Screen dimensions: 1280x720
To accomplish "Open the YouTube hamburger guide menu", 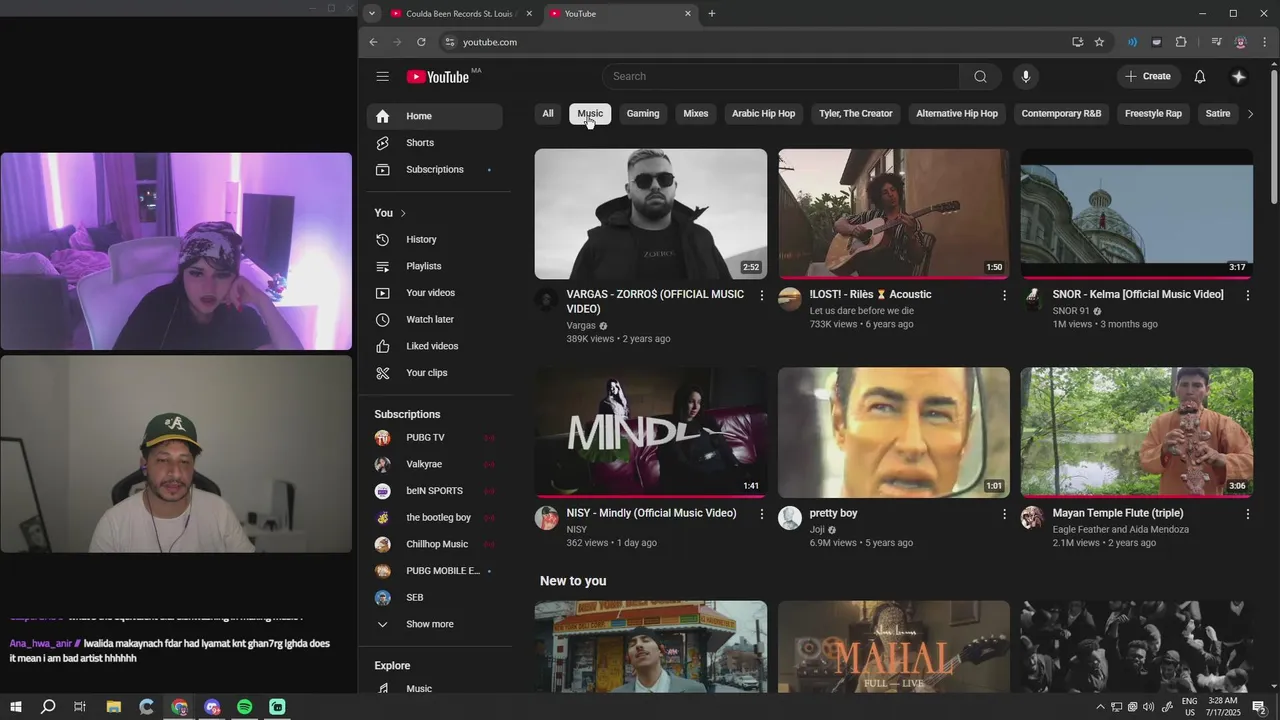I will [x=382, y=76].
